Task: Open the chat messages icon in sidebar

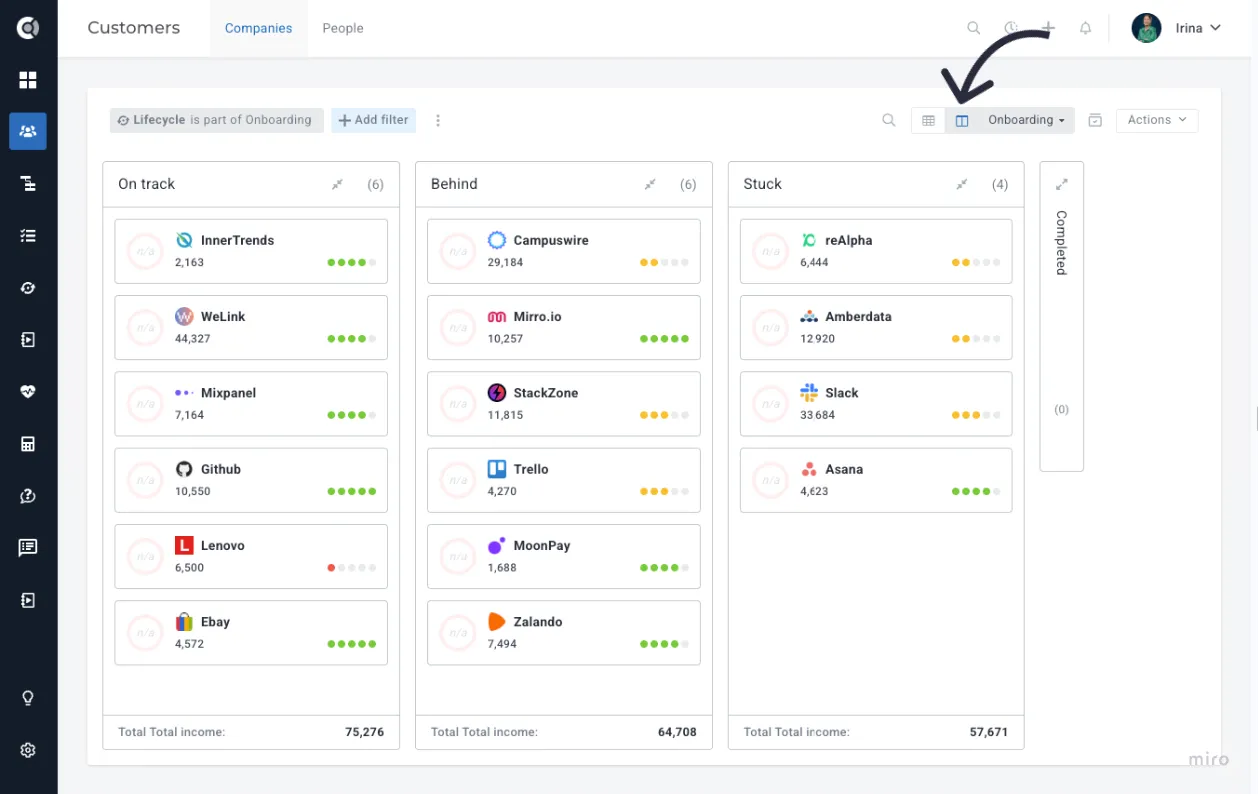Action: coord(28,547)
